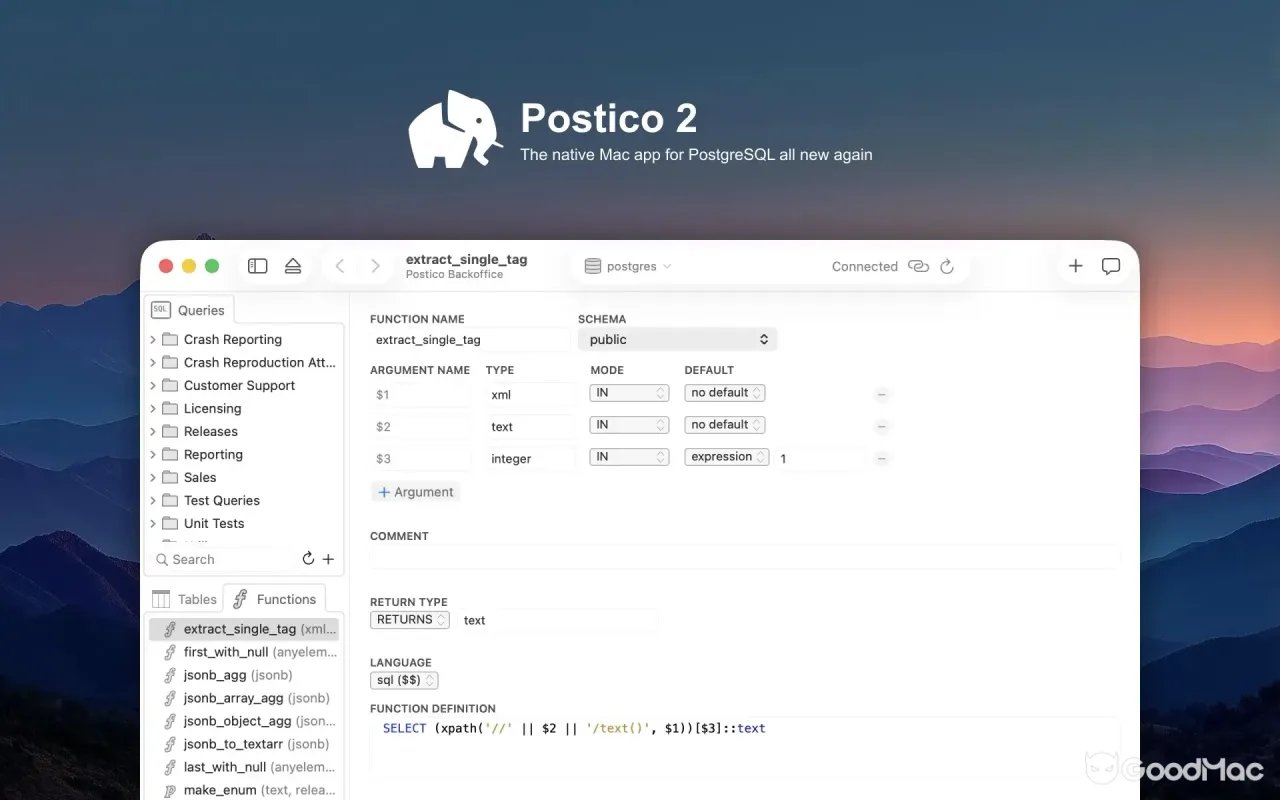Refresh the queries list beside Search

point(308,559)
